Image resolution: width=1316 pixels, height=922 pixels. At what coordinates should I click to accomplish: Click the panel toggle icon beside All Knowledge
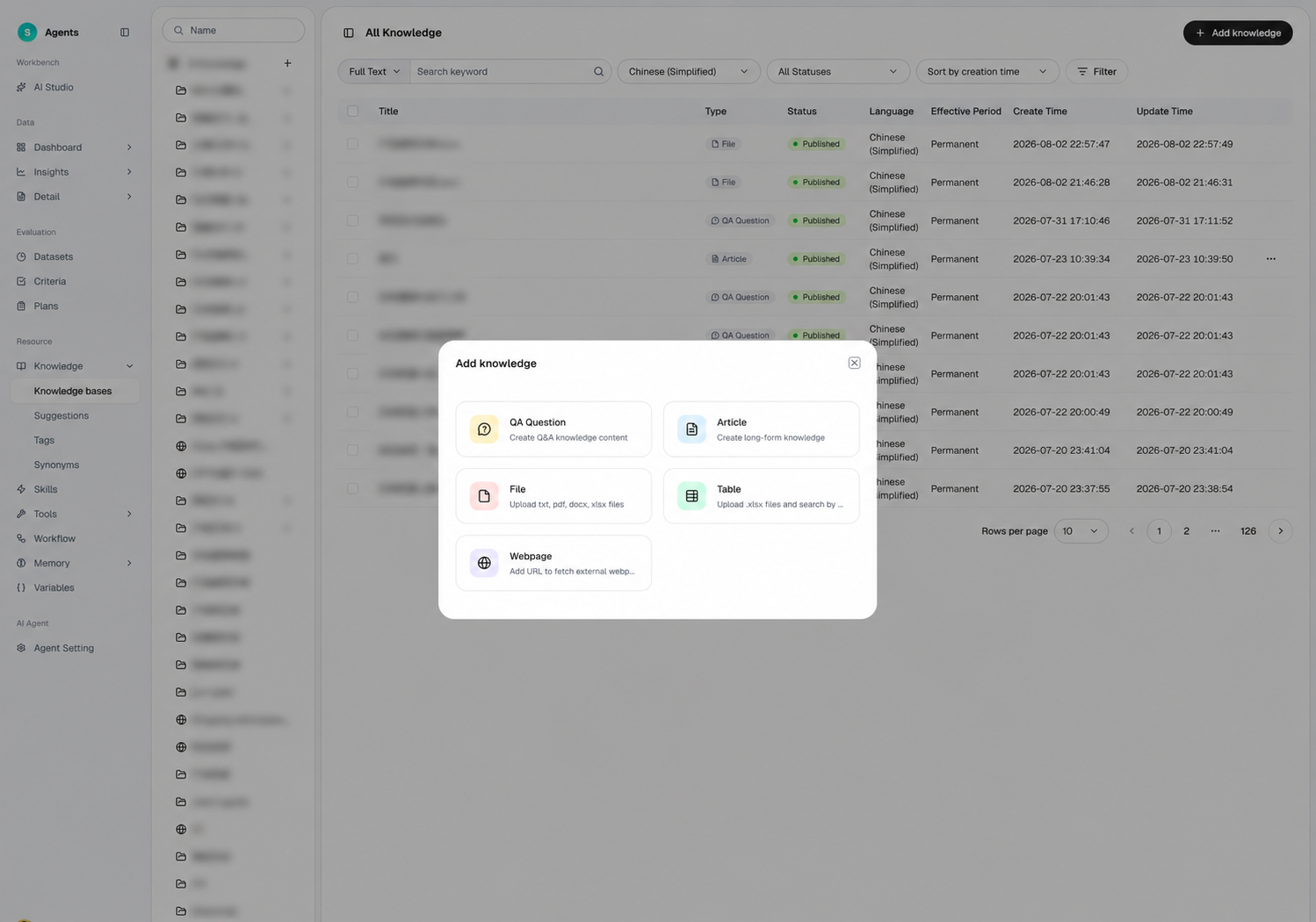[x=349, y=32]
